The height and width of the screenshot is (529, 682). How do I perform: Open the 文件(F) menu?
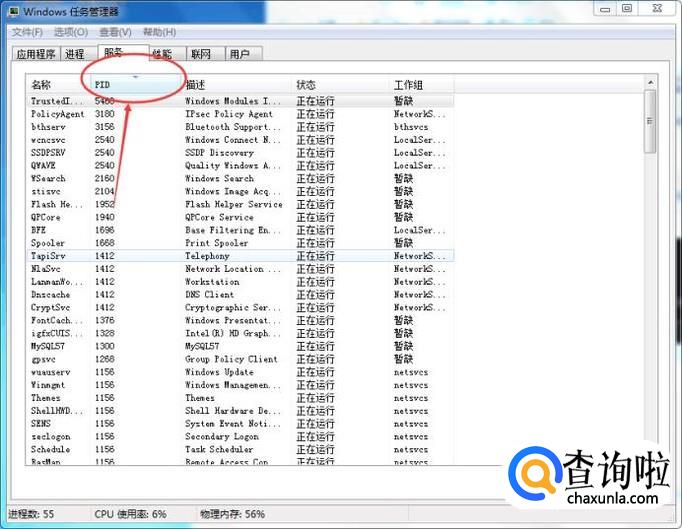coord(27,32)
